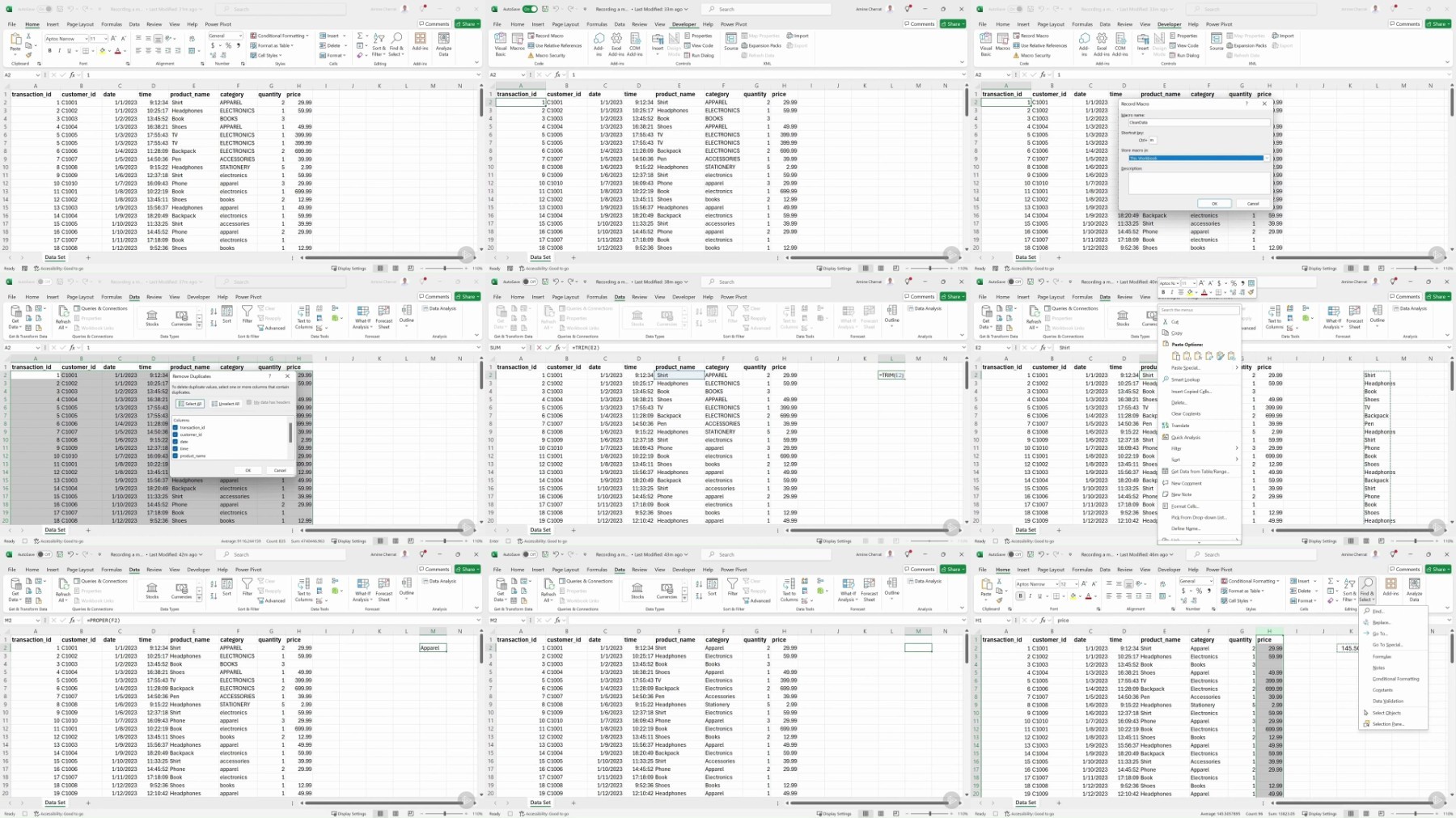Open the General number format dropdown in top-left window
Image resolution: width=1456 pixels, height=818 pixels.
tap(240, 36)
